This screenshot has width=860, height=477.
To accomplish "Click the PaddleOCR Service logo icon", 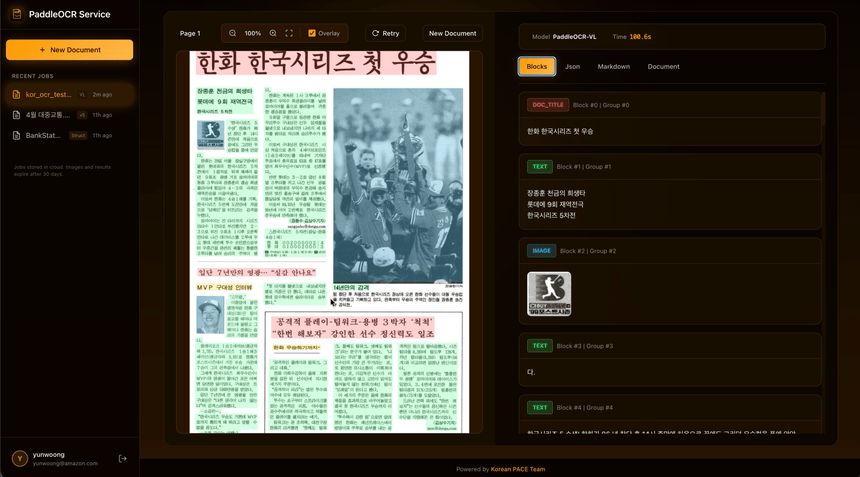I will click(17, 14).
